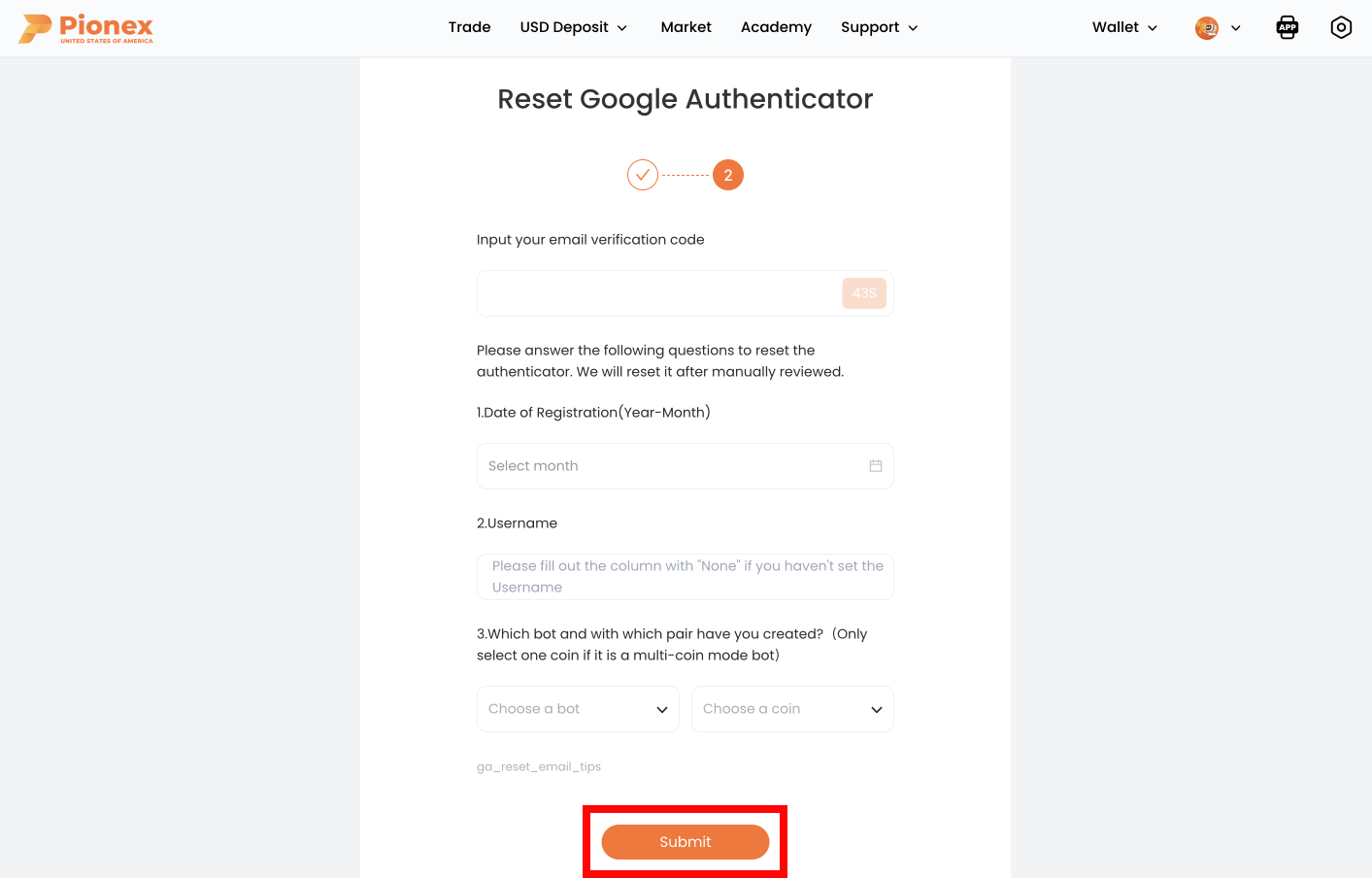Image resolution: width=1372 pixels, height=878 pixels.
Task: Click the Username input field
Action: pos(685,576)
